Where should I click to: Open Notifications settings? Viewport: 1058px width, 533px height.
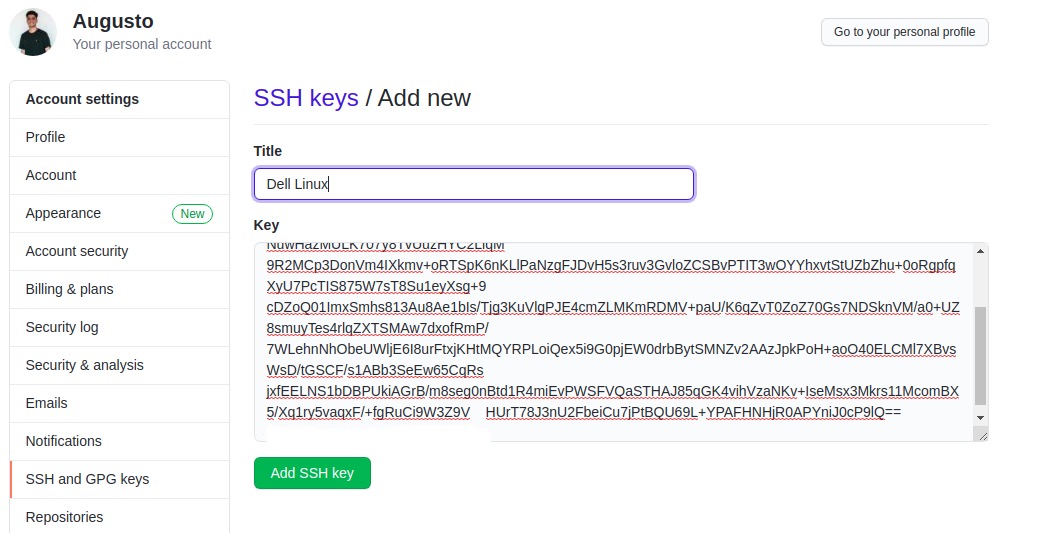coord(119,441)
